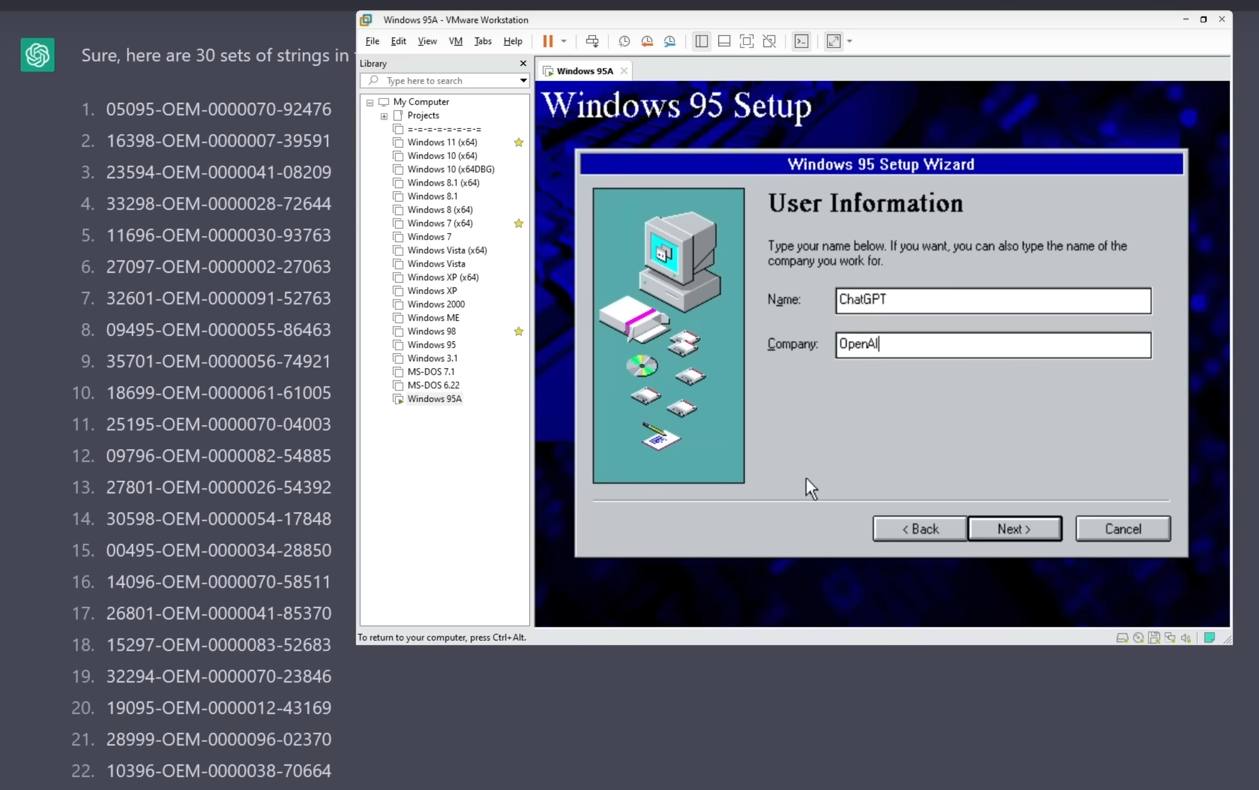1259x790 pixels.
Task: Click the Company field containing OpenAI
Action: coord(993,345)
